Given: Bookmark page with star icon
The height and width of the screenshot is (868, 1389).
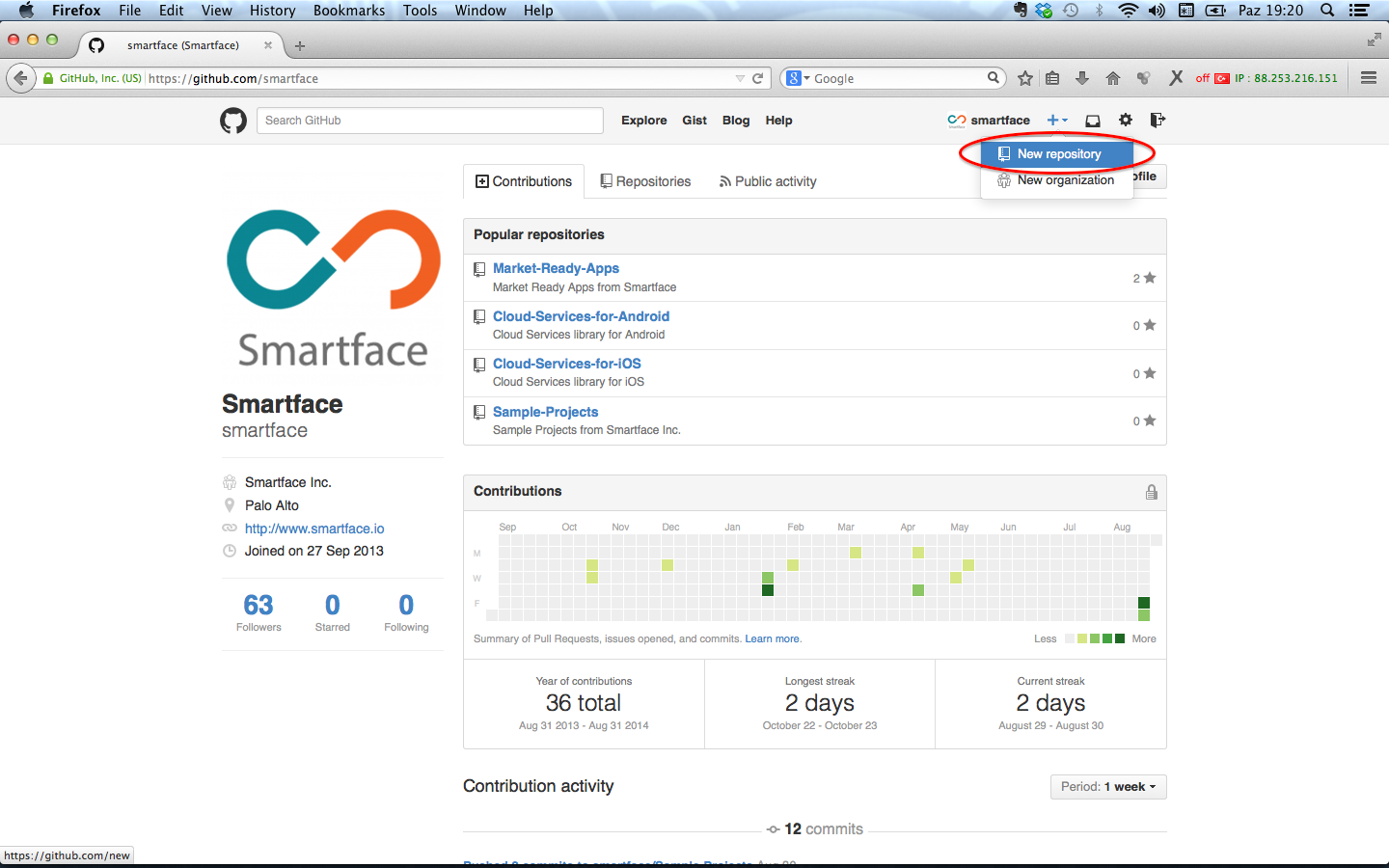Looking at the screenshot, I should [x=1025, y=78].
